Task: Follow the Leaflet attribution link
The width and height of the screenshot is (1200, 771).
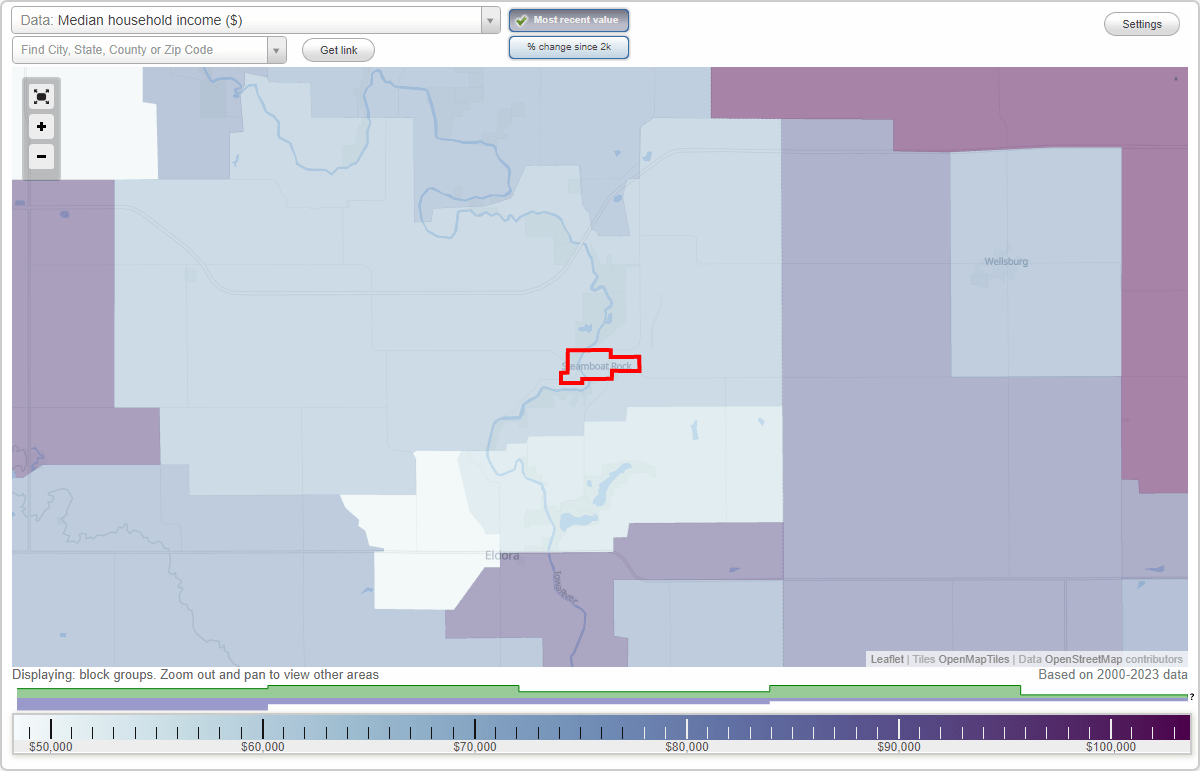Action: [886, 659]
